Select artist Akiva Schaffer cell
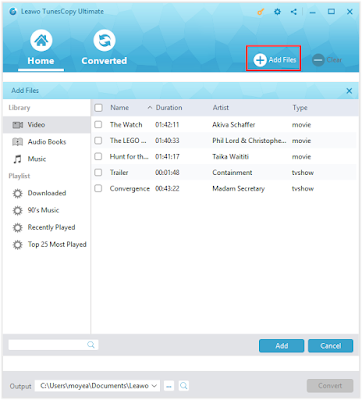The image size is (362, 400). tap(234, 125)
